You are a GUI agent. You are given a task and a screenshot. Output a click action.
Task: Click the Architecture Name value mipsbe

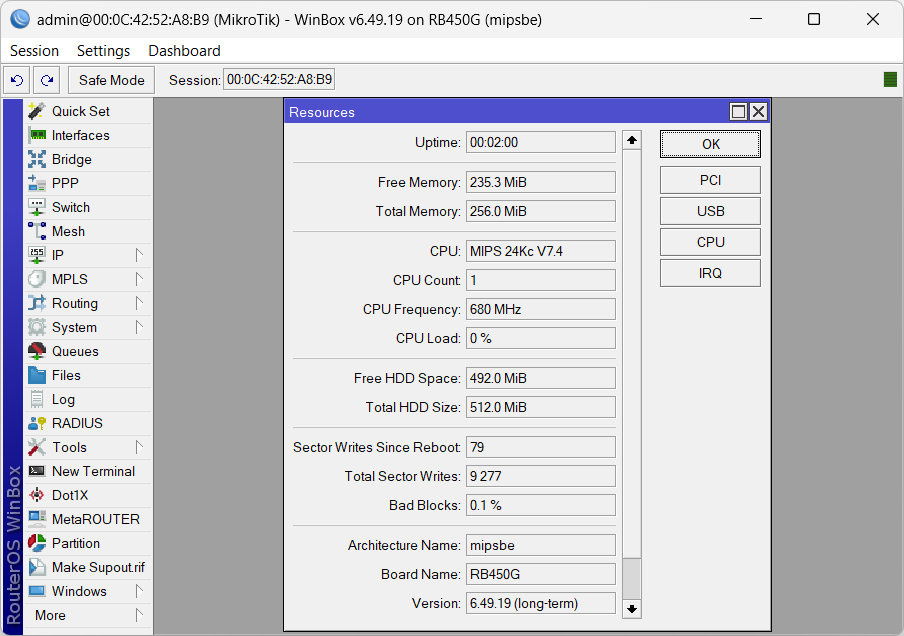(541, 545)
